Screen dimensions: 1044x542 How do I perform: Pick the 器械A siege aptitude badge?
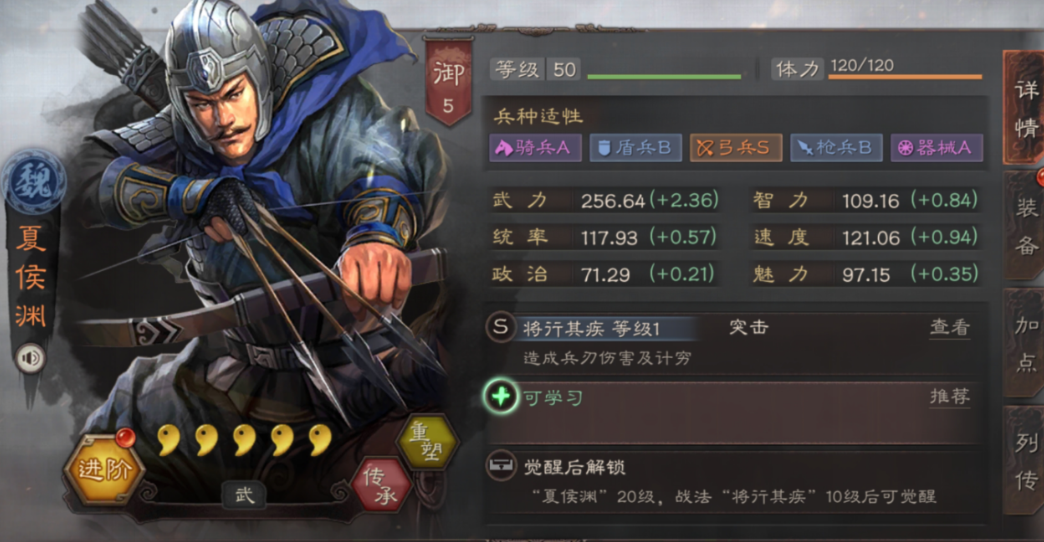936,148
